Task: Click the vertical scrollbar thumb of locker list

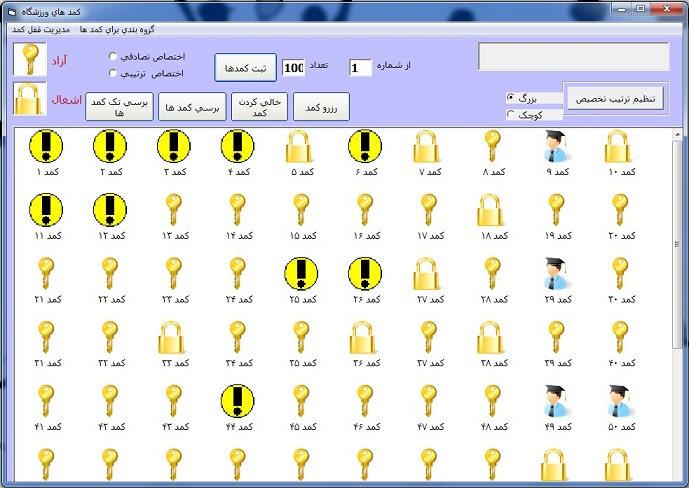Action: (678, 244)
